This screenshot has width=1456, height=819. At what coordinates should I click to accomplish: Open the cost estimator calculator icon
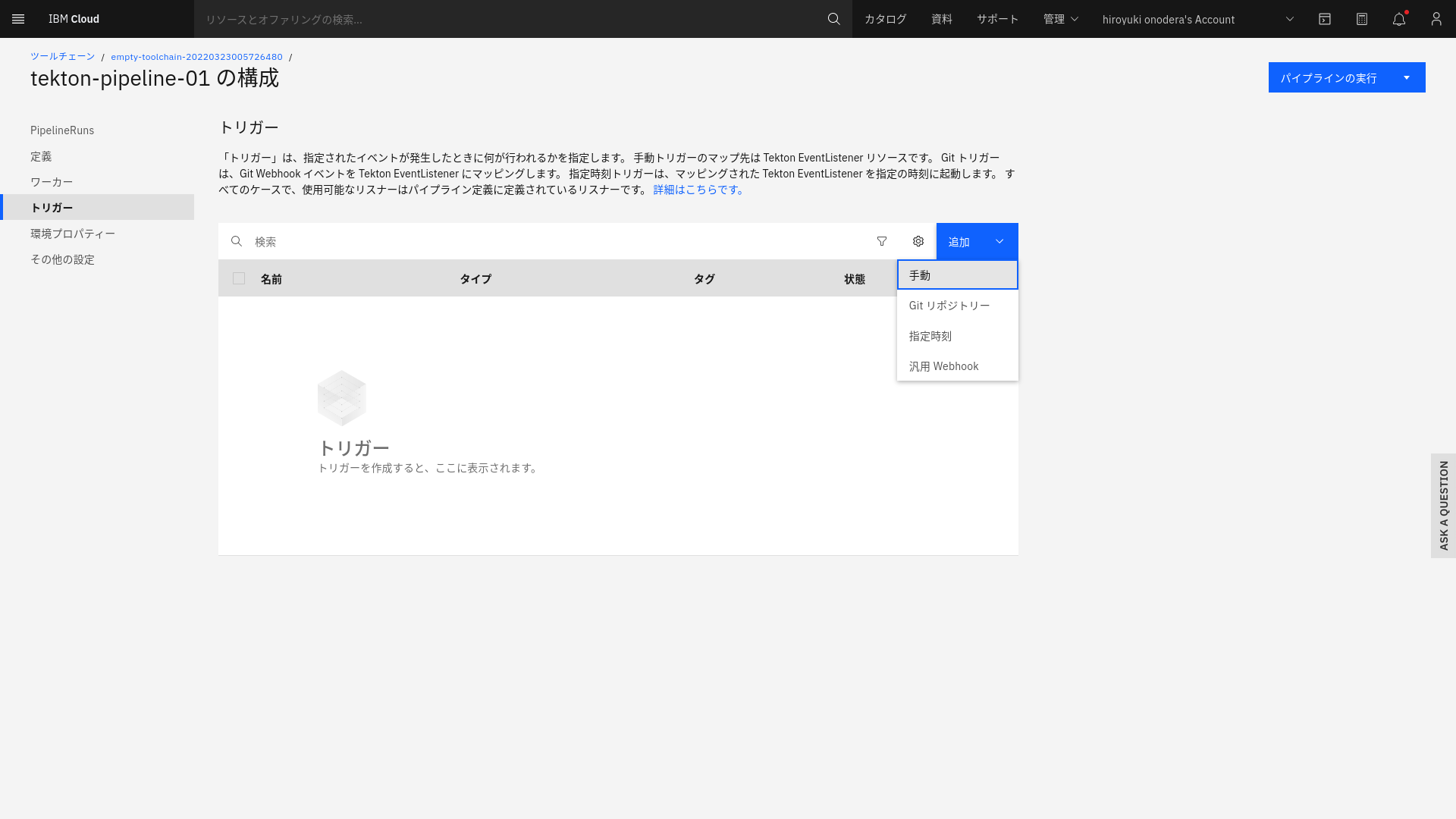coord(1362,19)
